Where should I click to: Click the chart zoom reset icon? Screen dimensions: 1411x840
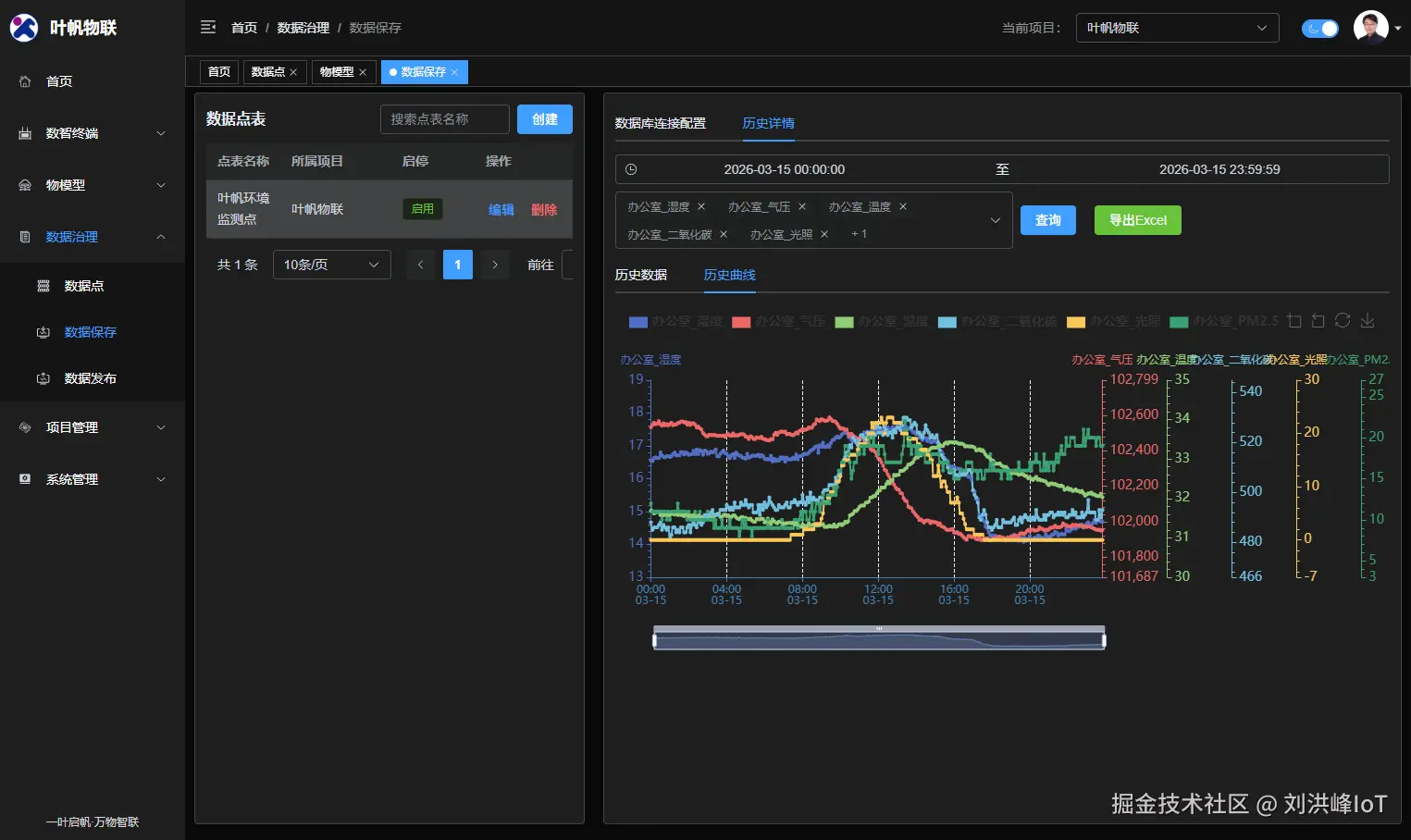click(1318, 321)
